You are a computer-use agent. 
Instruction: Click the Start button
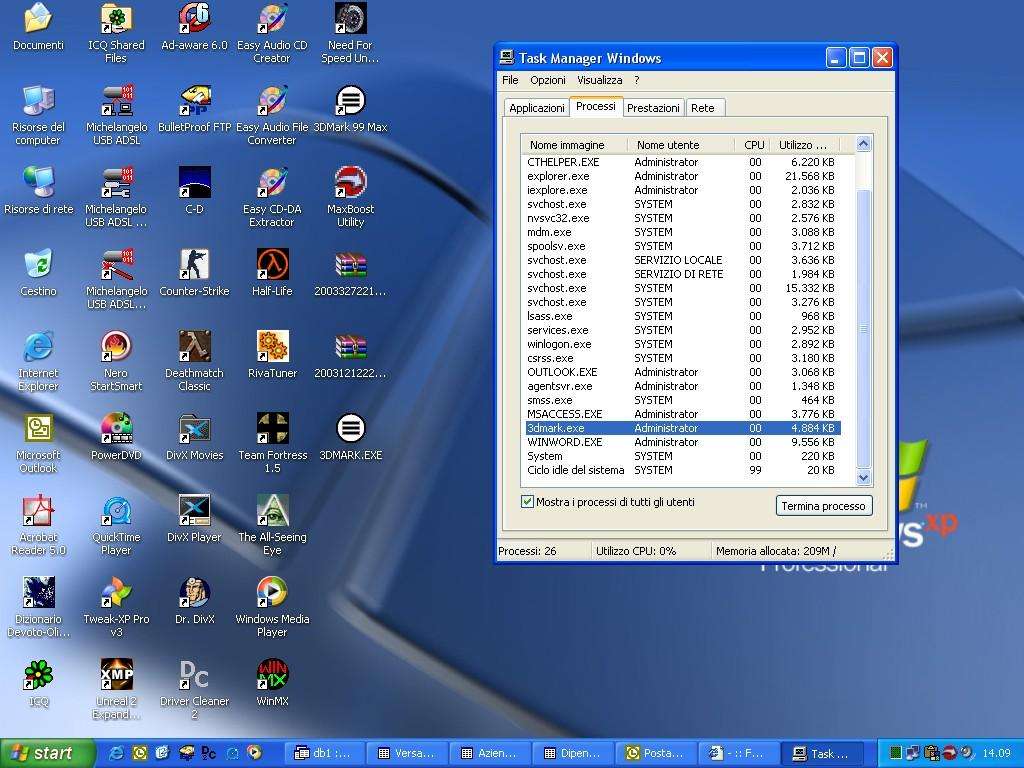(x=48, y=753)
